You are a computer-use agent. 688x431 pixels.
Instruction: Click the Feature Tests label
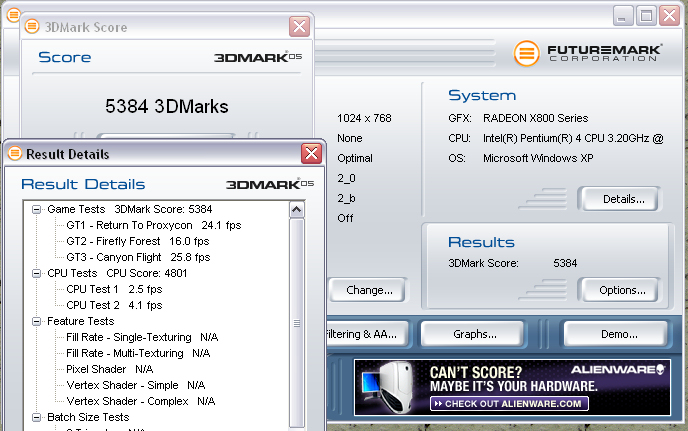tap(81, 321)
